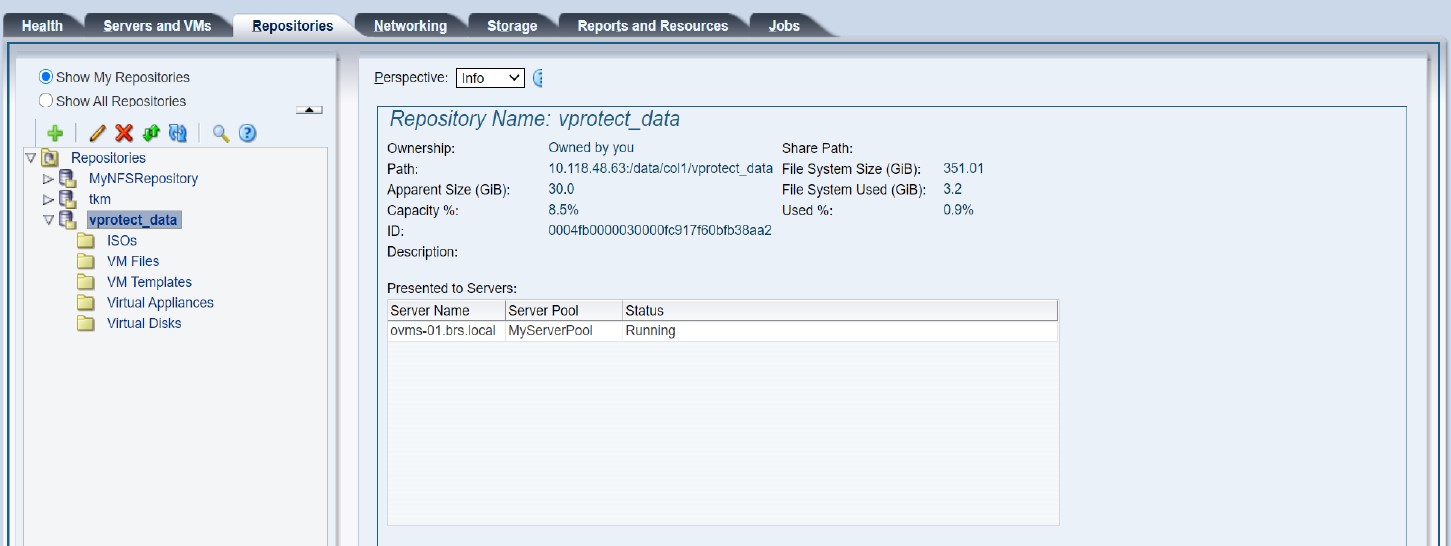Click the round icon next to Perspective dropdown
Image resolution: width=1451 pixels, height=546 pixels.
click(538, 78)
